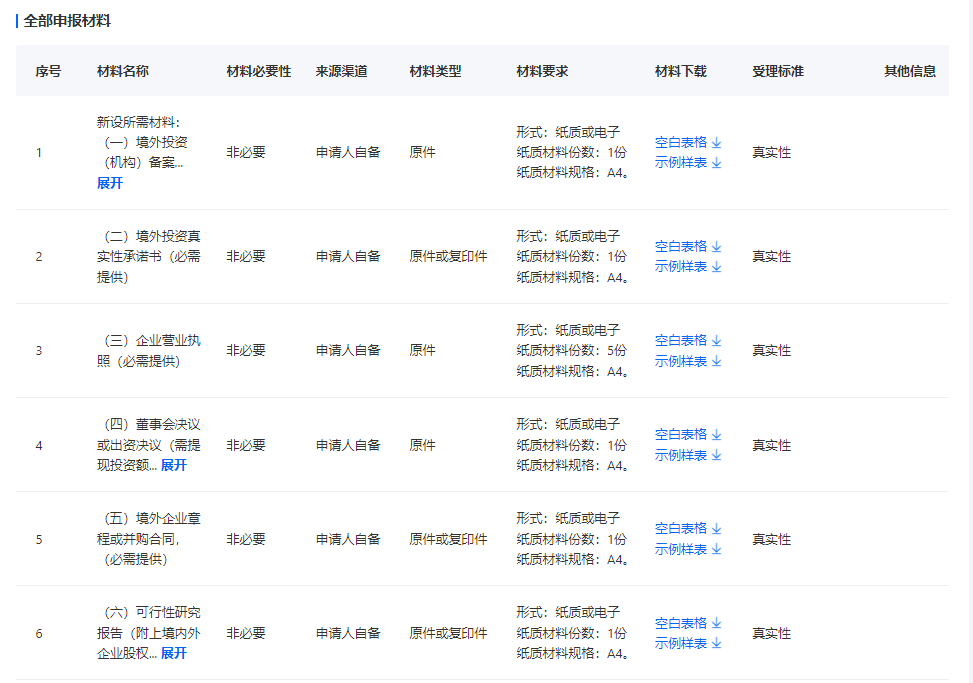The height and width of the screenshot is (683, 973).
Task: Expand the 可行性研究报告 material name in row 6
Action: tap(174, 653)
